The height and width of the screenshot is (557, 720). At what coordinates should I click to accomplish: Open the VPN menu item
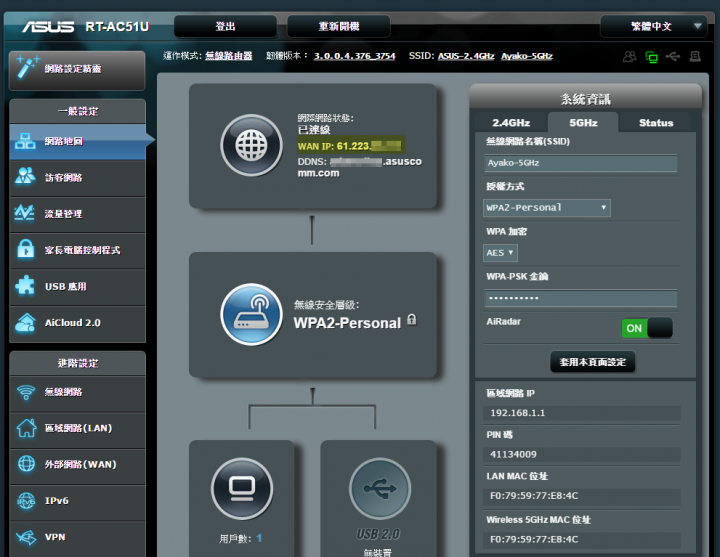pyautogui.click(x=77, y=538)
